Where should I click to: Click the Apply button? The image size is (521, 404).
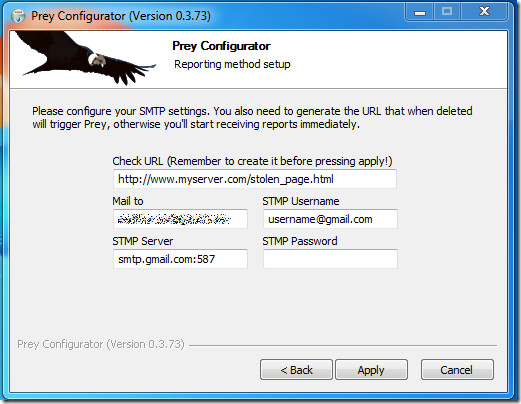pyautogui.click(x=371, y=370)
